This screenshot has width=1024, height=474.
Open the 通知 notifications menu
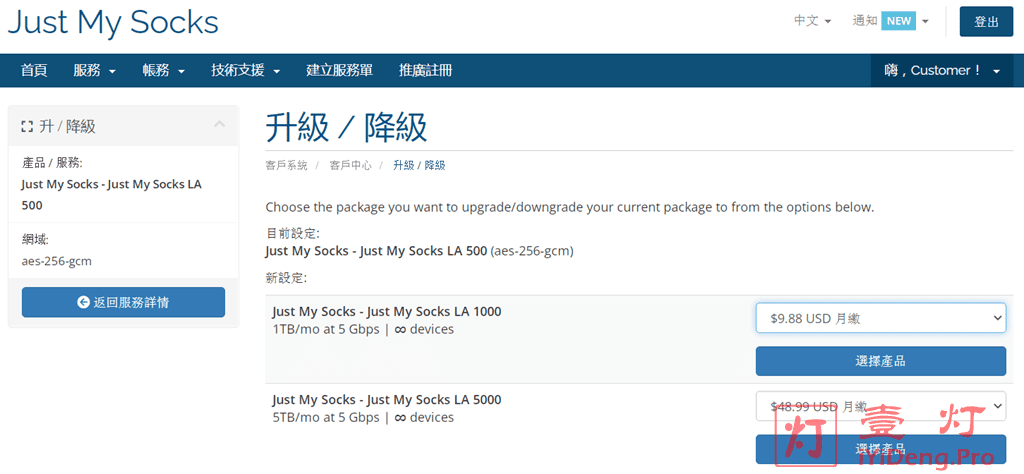890,21
